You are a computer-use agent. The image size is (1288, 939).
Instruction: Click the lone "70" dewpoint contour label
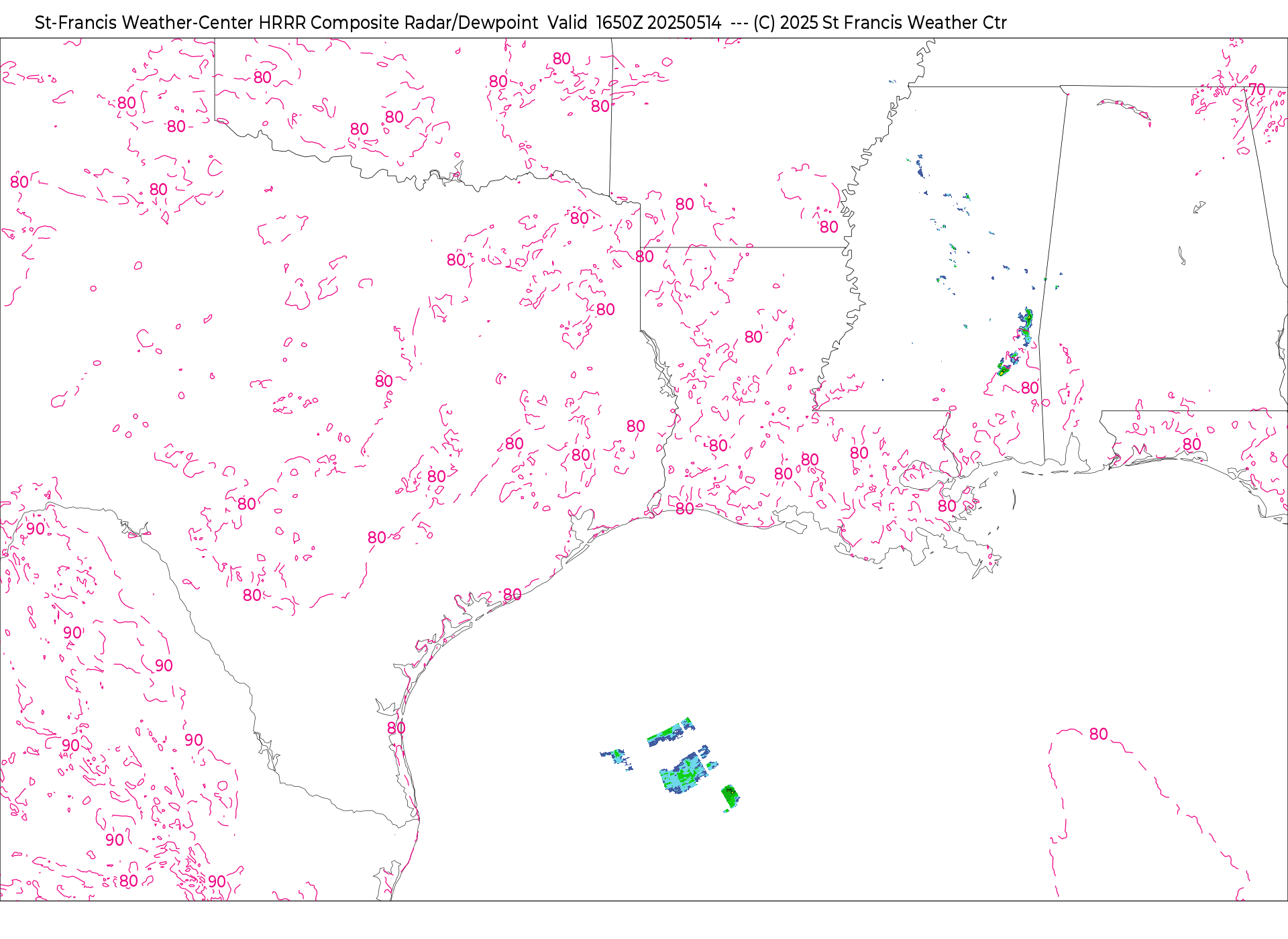pyautogui.click(x=1256, y=89)
